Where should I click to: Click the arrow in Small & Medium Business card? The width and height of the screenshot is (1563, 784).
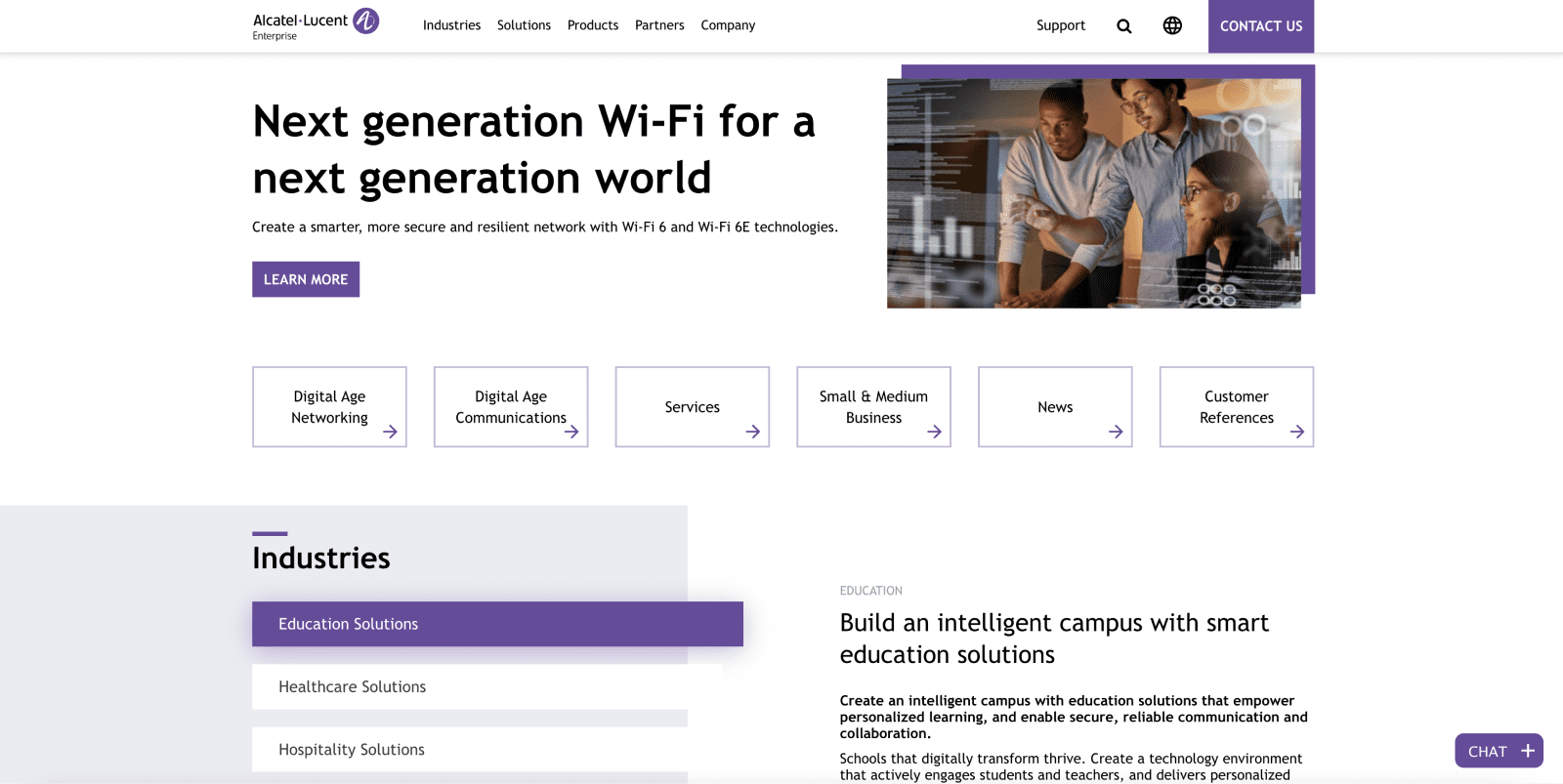point(934,432)
